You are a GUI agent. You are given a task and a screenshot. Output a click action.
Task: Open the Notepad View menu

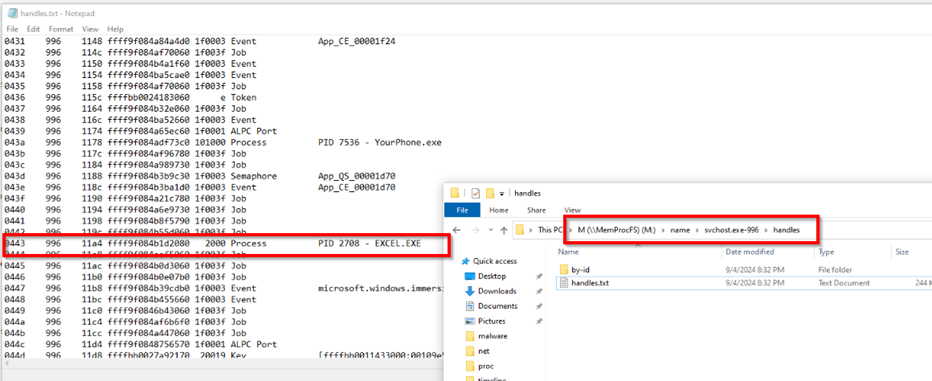[90, 29]
